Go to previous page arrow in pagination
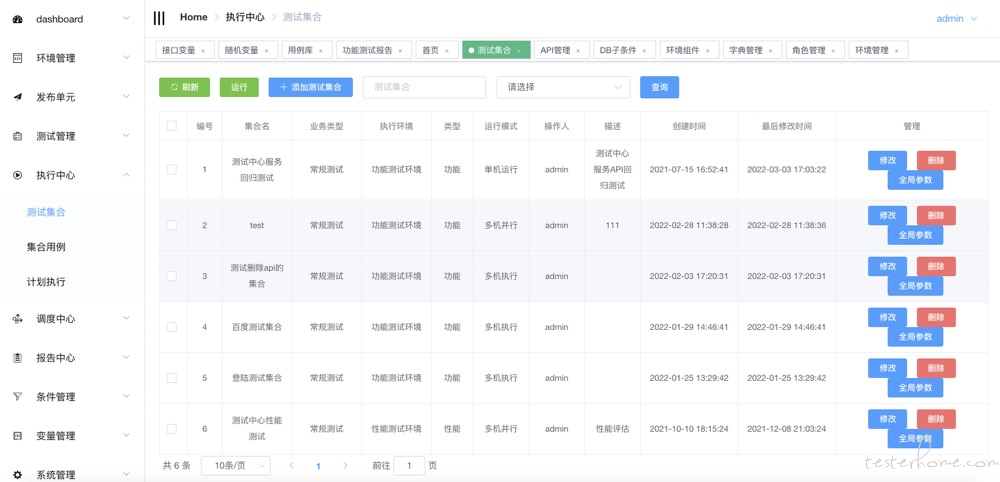This screenshot has height=482, width=1000. (291, 465)
